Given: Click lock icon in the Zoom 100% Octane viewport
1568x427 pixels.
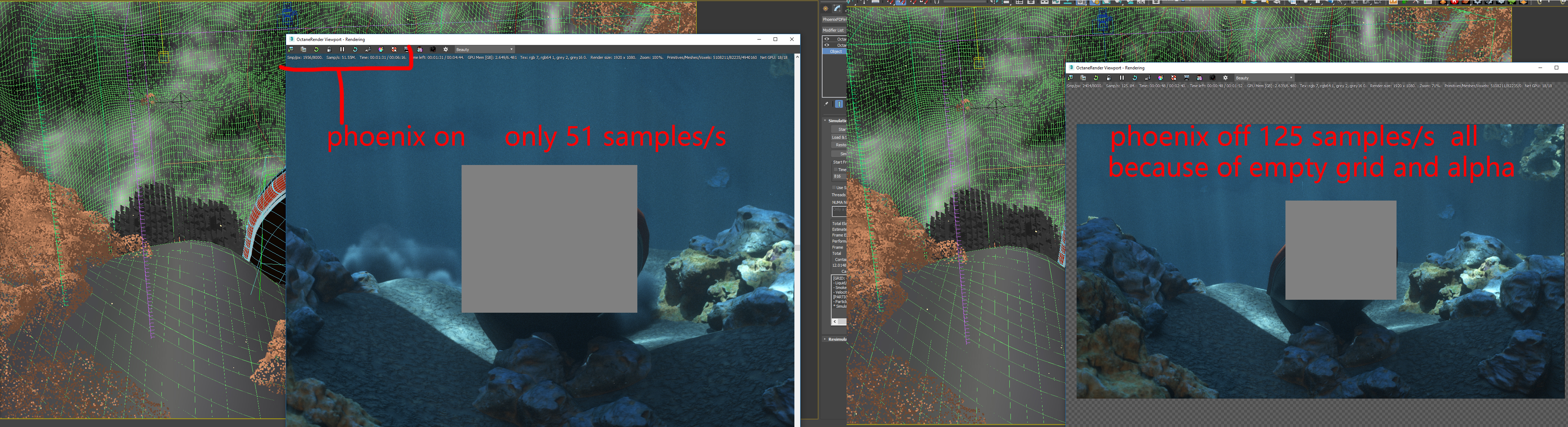Looking at the screenshot, I should pyautogui.click(x=329, y=49).
